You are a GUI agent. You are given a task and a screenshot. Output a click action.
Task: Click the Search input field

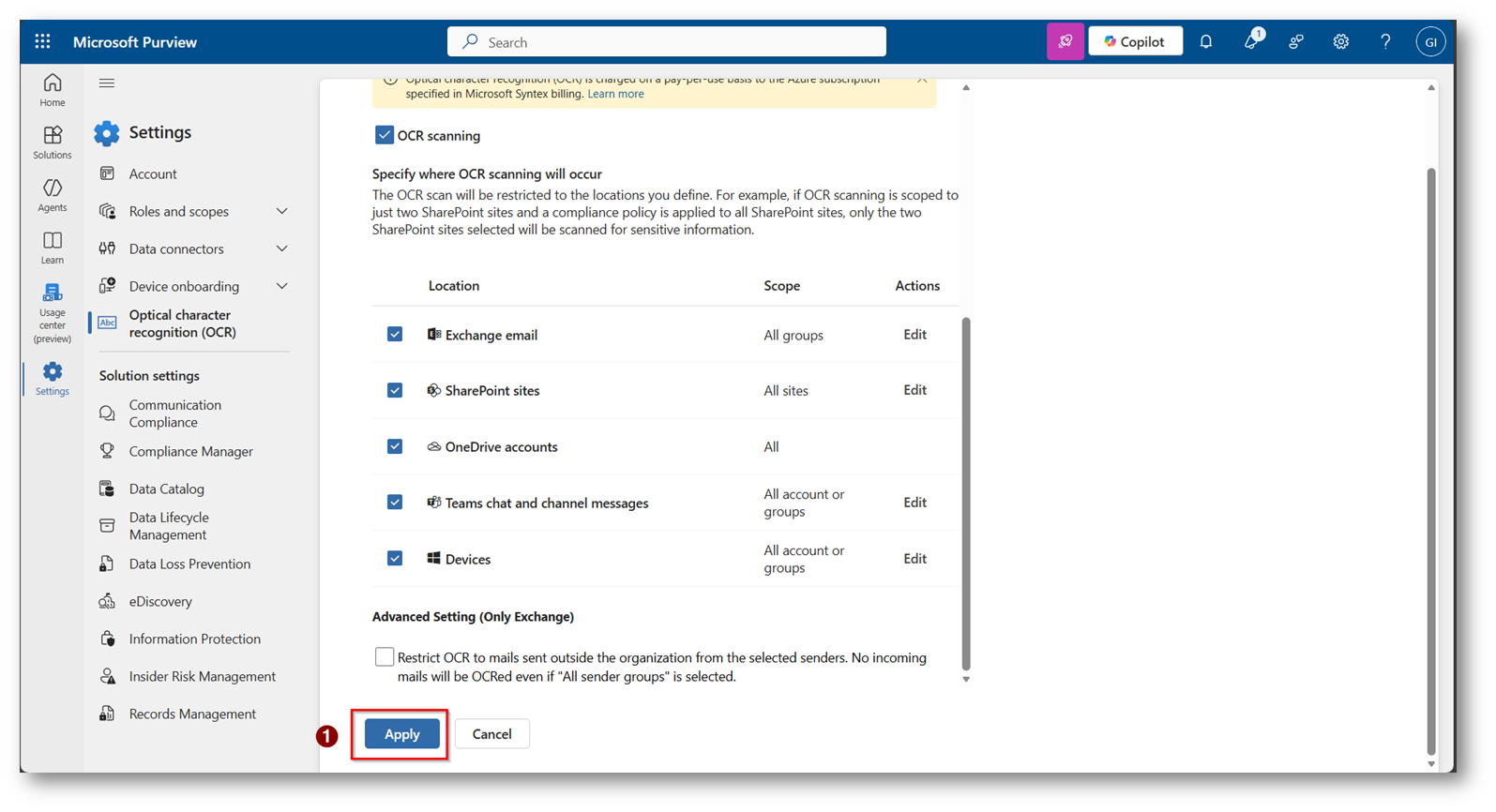(666, 42)
